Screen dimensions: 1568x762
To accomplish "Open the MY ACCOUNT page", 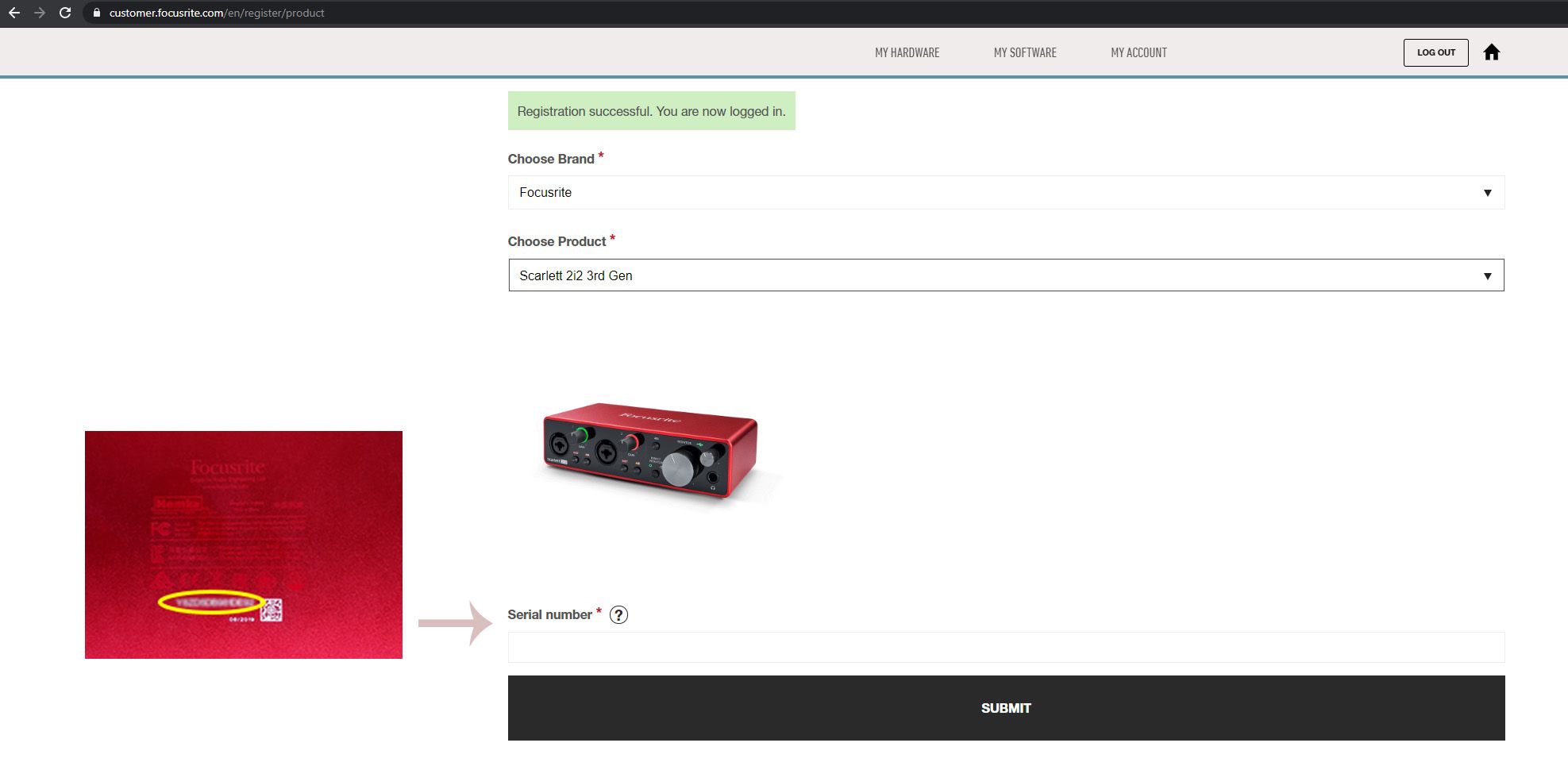I will pyautogui.click(x=1138, y=52).
